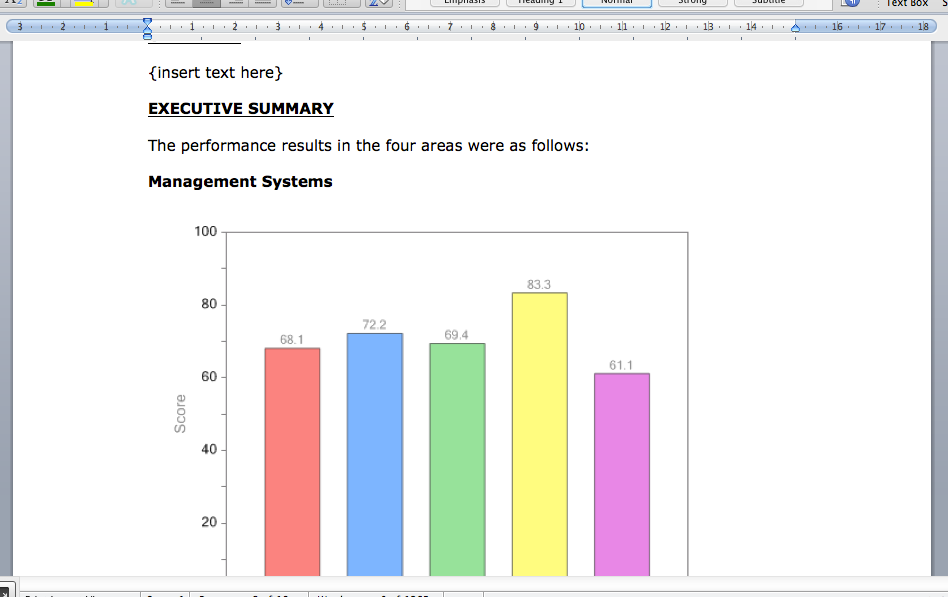Click the 'Management Systems' subheading
948x597 pixels.
coord(240,181)
